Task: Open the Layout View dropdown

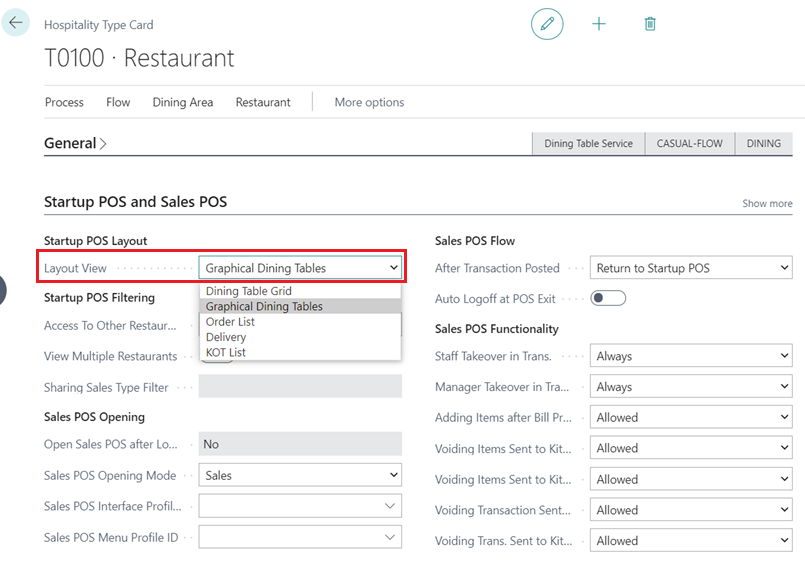Action: 300,268
